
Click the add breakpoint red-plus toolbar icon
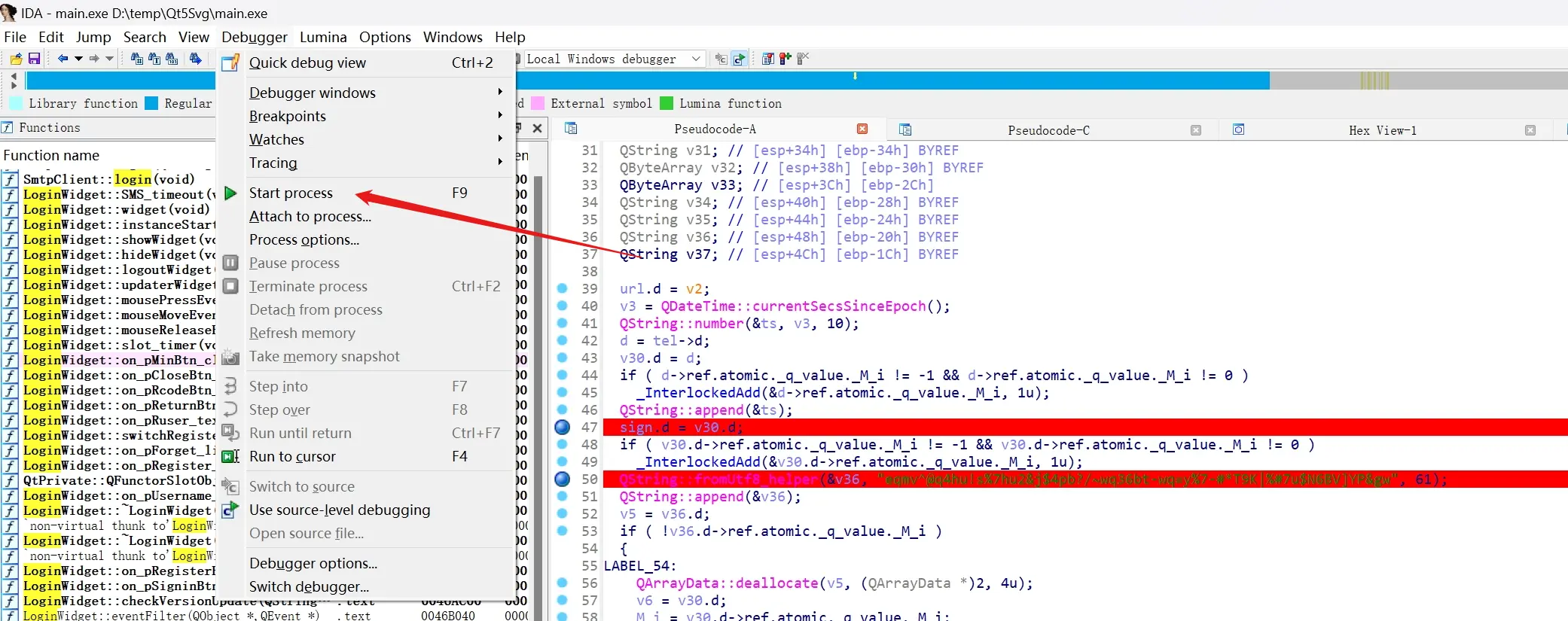click(x=786, y=59)
